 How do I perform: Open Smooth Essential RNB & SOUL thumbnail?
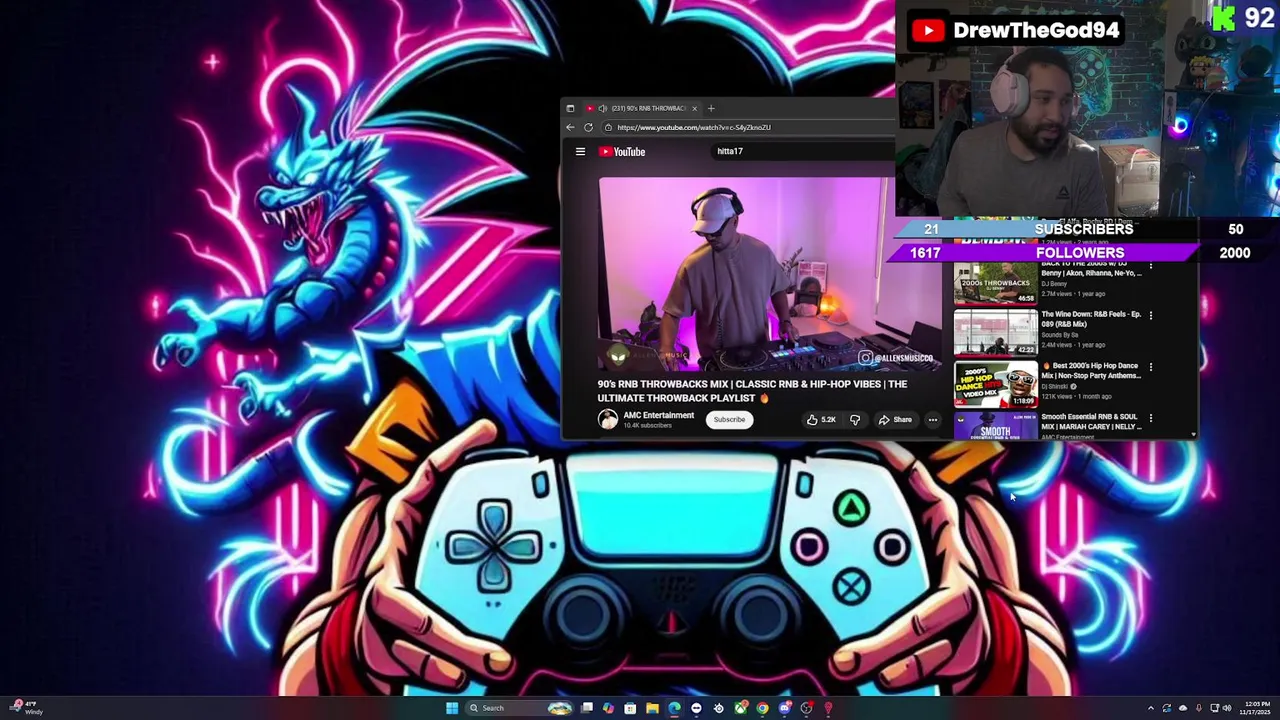pos(995,427)
